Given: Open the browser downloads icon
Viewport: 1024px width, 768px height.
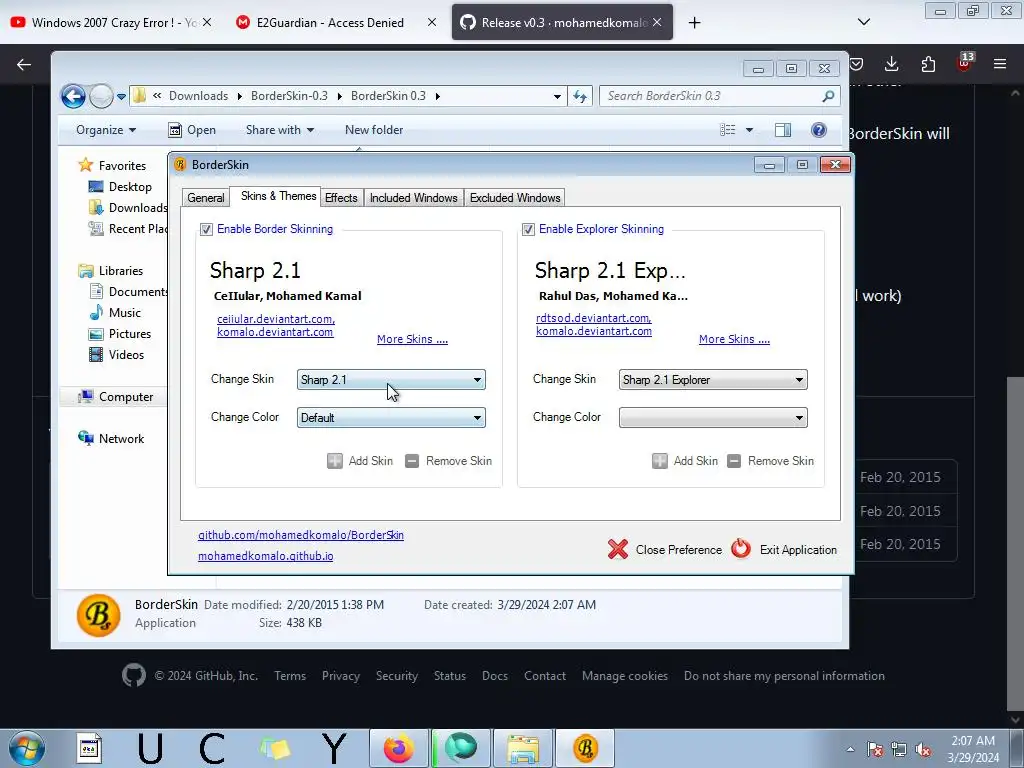Looking at the screenshot, I should coord(891,64).
